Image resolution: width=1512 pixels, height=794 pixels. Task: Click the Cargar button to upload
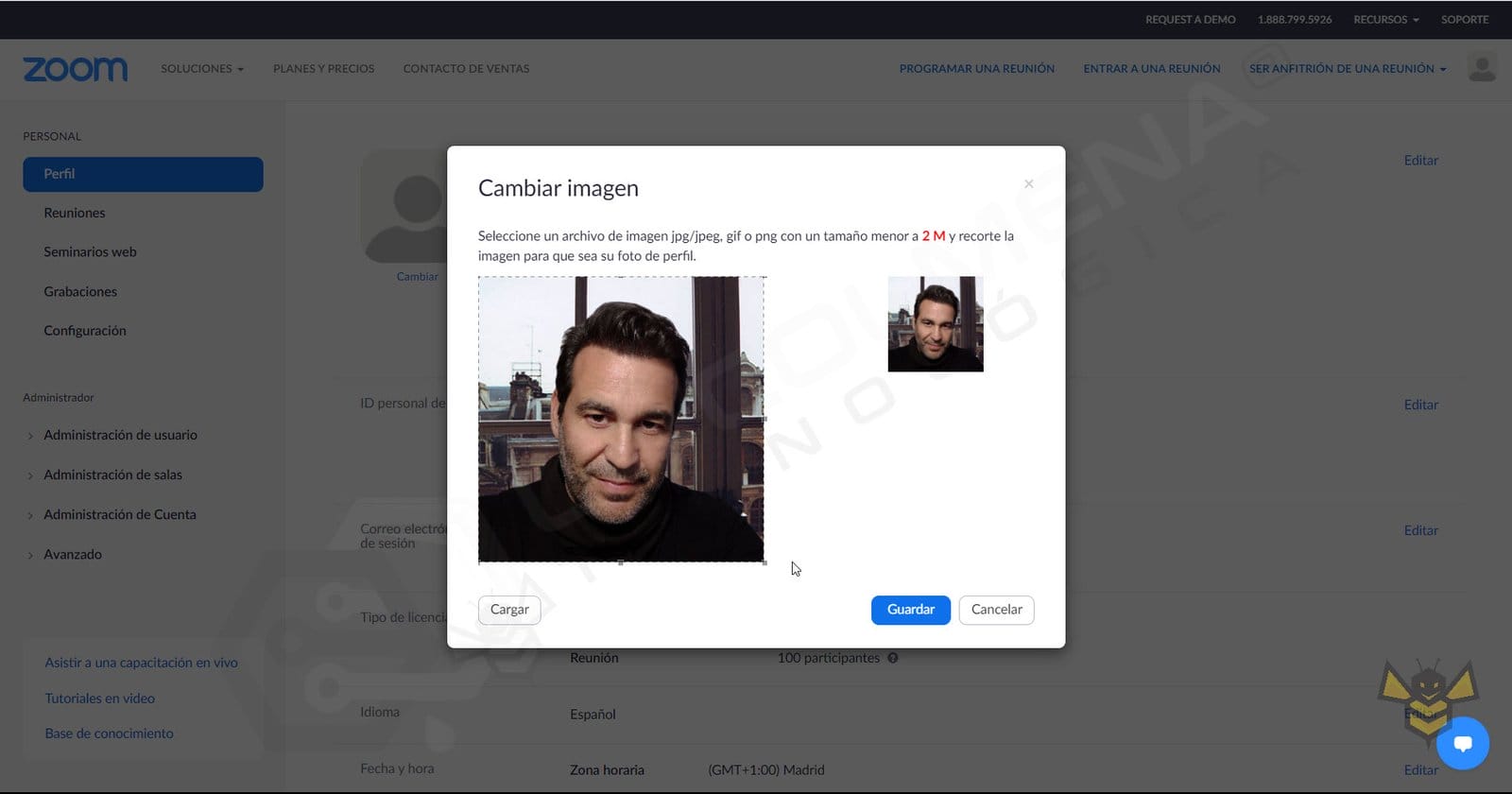509,610
